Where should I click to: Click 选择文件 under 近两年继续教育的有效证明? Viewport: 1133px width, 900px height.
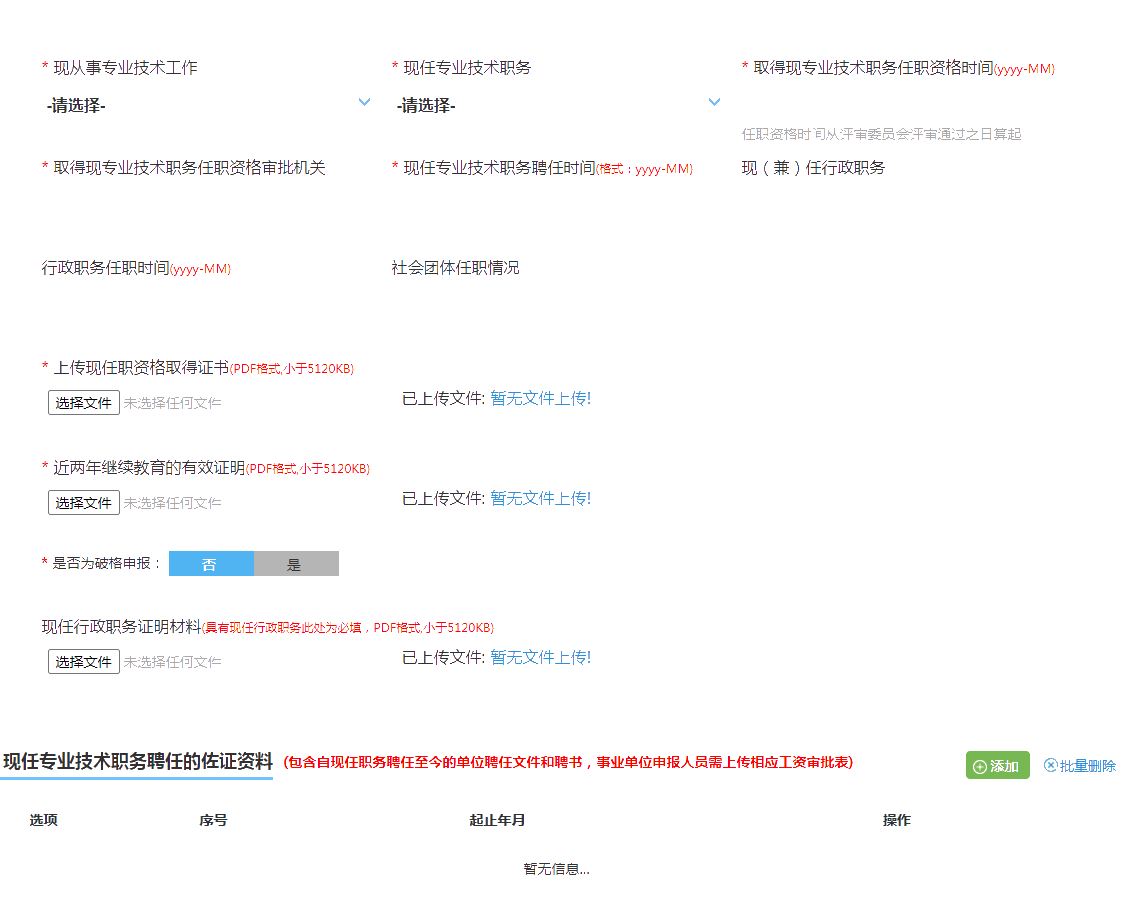[83, 501]
